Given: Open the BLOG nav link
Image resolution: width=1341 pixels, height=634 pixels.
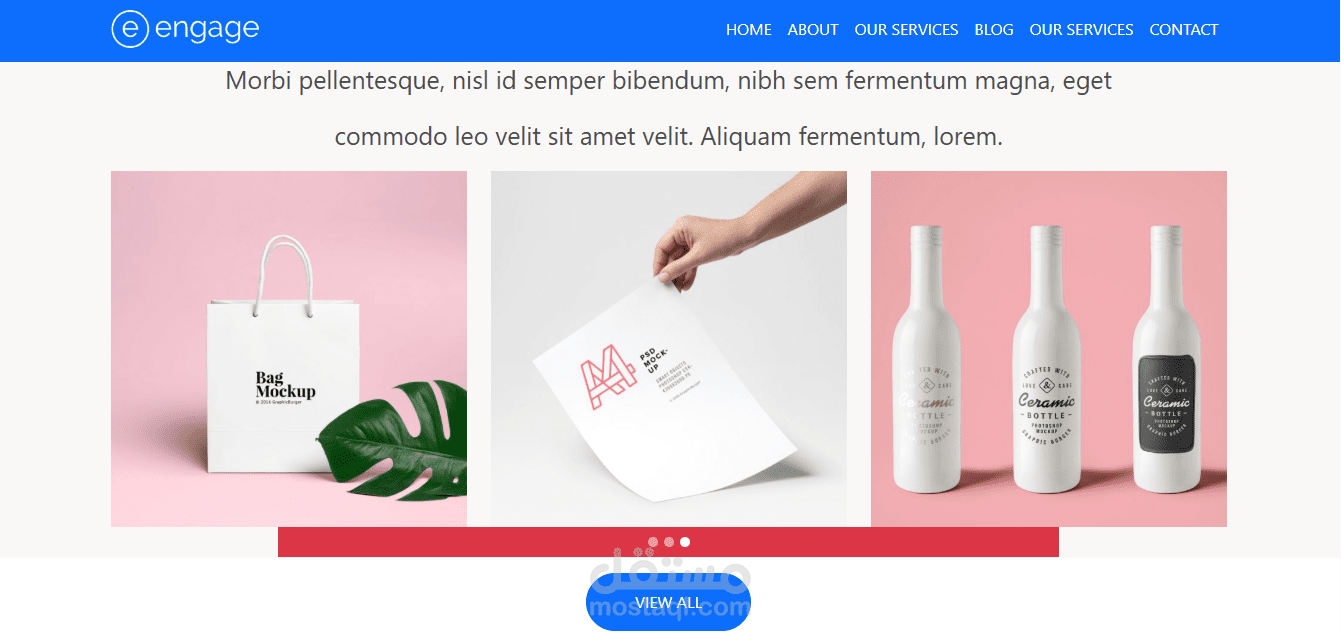Looking at the screenshot, I should [x=994, y=30].
